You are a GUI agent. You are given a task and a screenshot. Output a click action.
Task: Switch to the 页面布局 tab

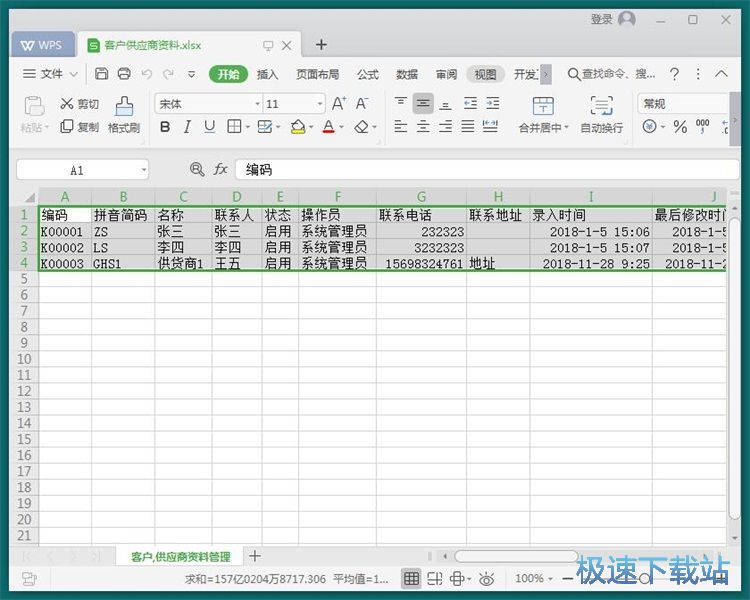tap(318, 75)
